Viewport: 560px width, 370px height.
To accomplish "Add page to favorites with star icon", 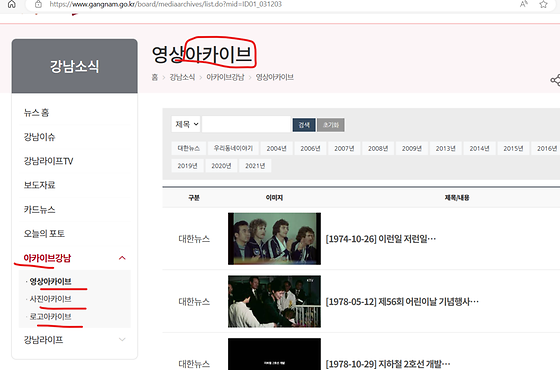I will (x=543, y=4).
